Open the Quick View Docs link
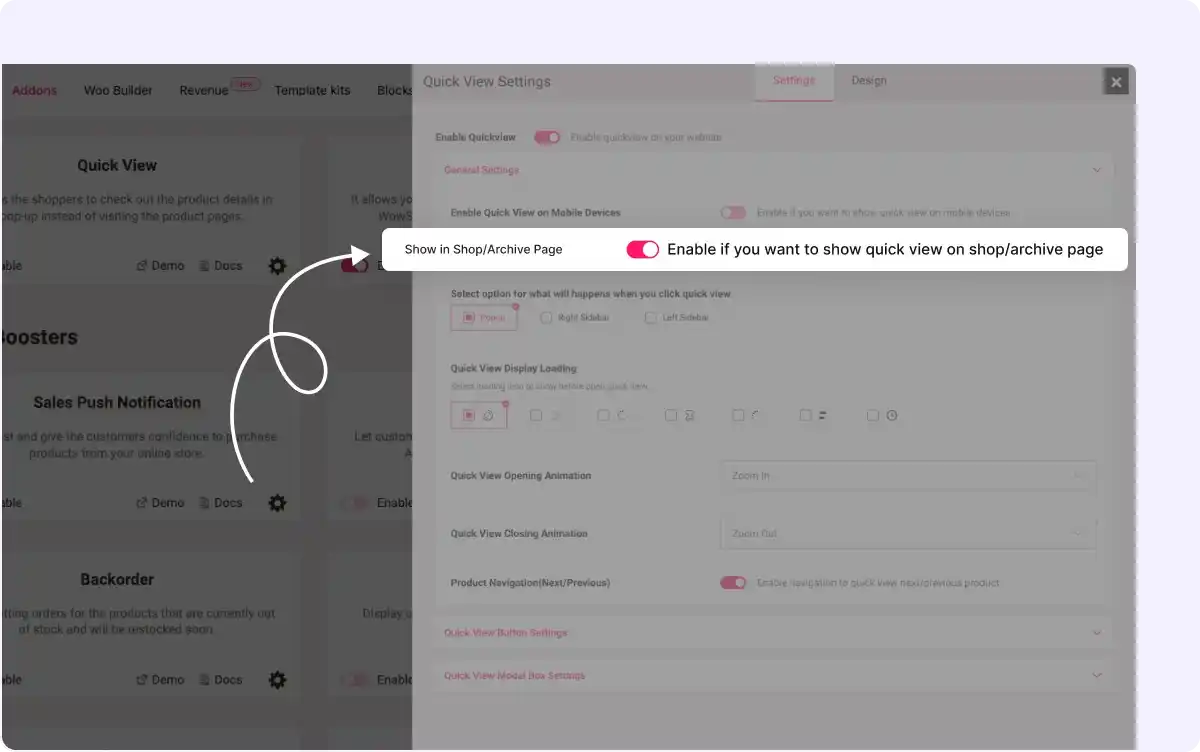This screenshot has width=1200, height=752. [220, 266]
